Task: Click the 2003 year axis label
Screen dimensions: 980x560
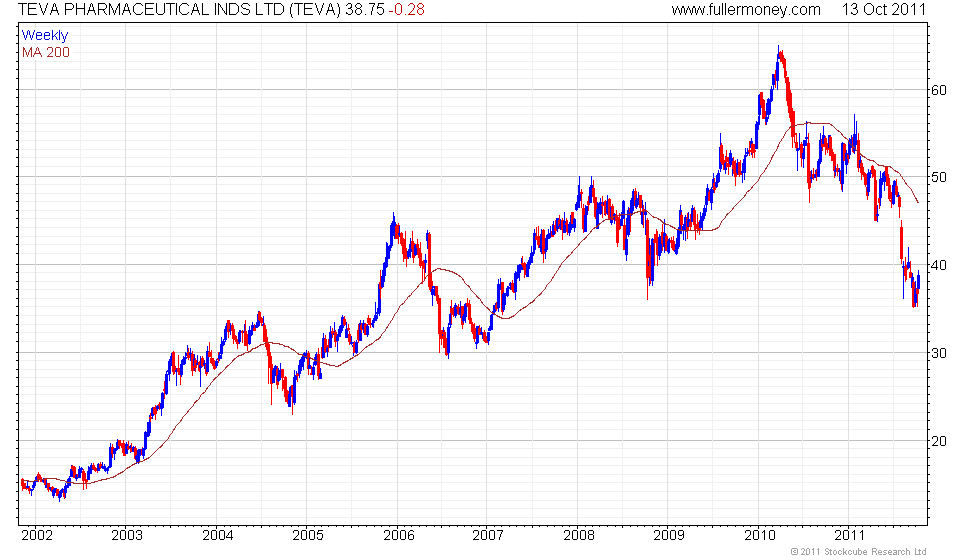Action: (x=127, y=535)
